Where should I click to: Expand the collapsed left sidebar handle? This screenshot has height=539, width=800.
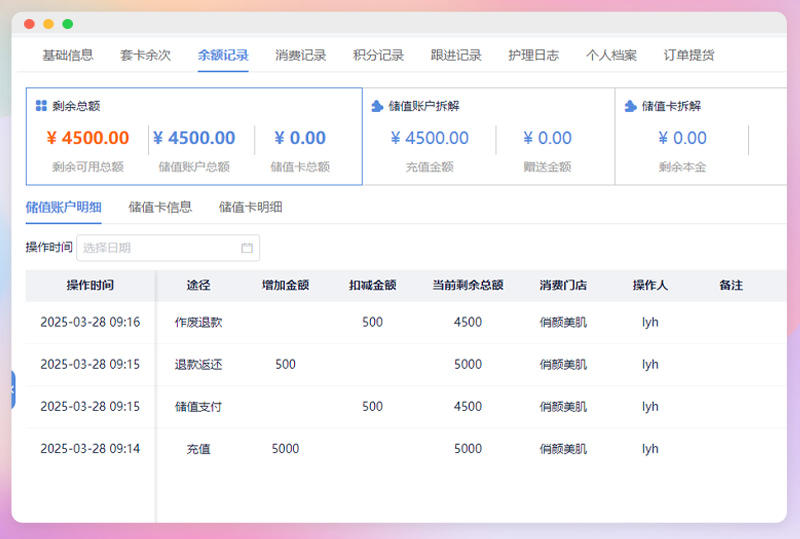[x=13, y=389]
